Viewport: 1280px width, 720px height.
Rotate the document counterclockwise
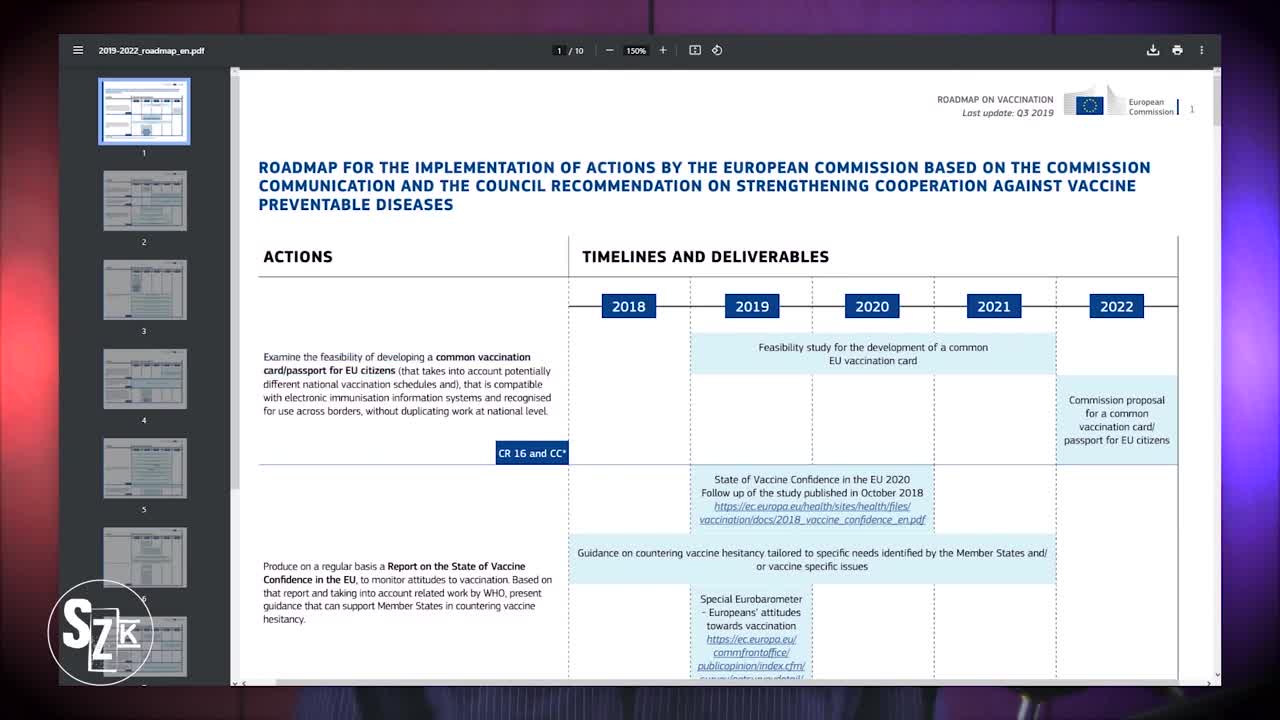click(x=717, y=50)
